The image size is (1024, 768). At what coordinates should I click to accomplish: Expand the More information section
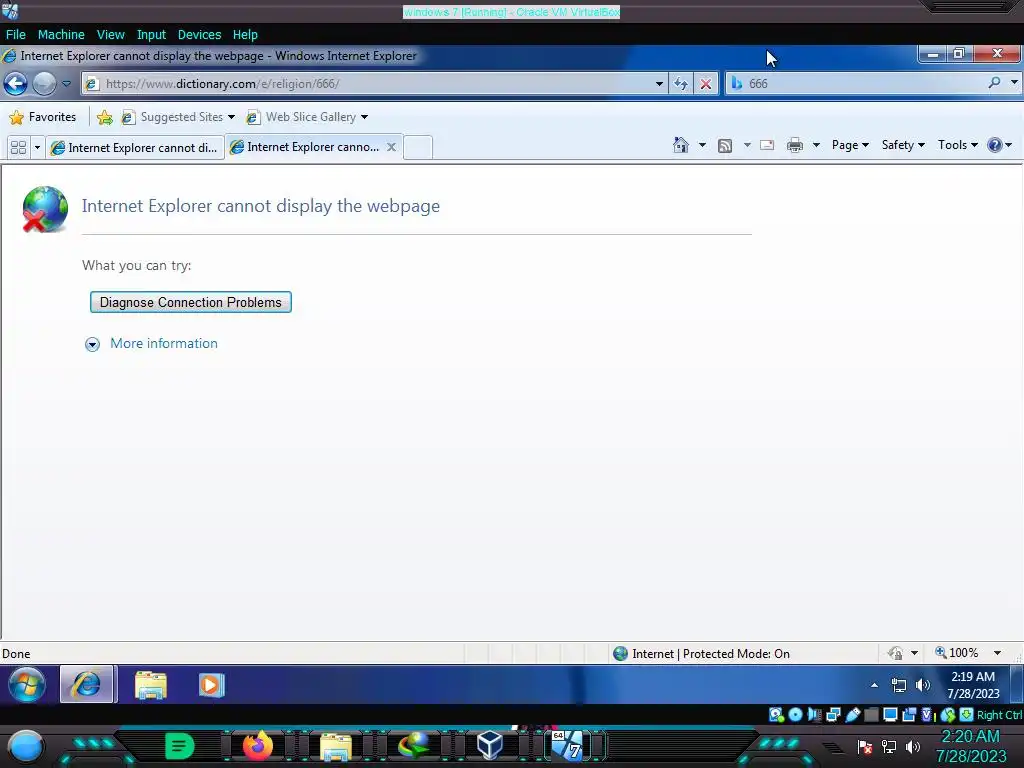click(152, 344)
